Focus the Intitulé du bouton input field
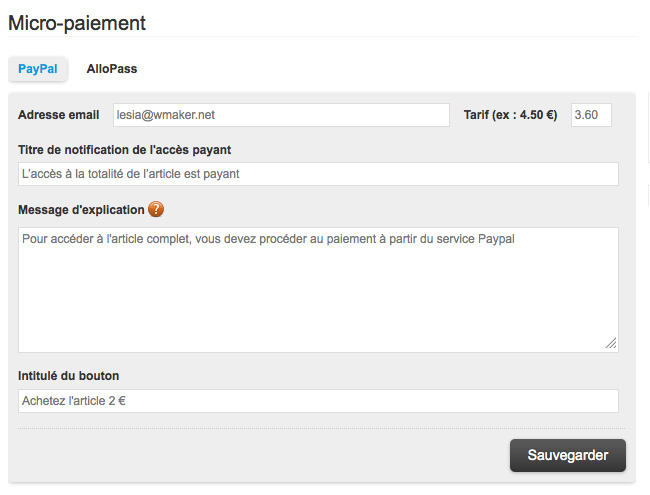This screenshot has height=495, width=650. (318, 401)
